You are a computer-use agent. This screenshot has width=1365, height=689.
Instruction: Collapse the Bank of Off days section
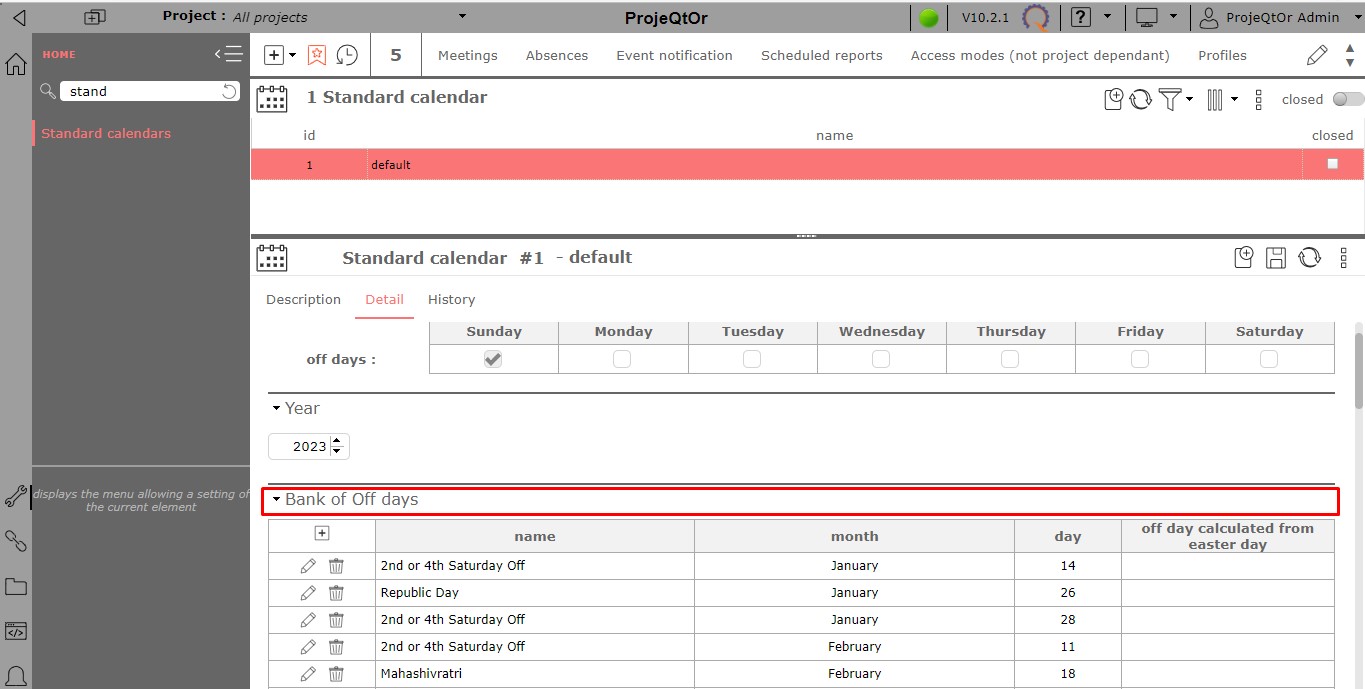(277, 500)
